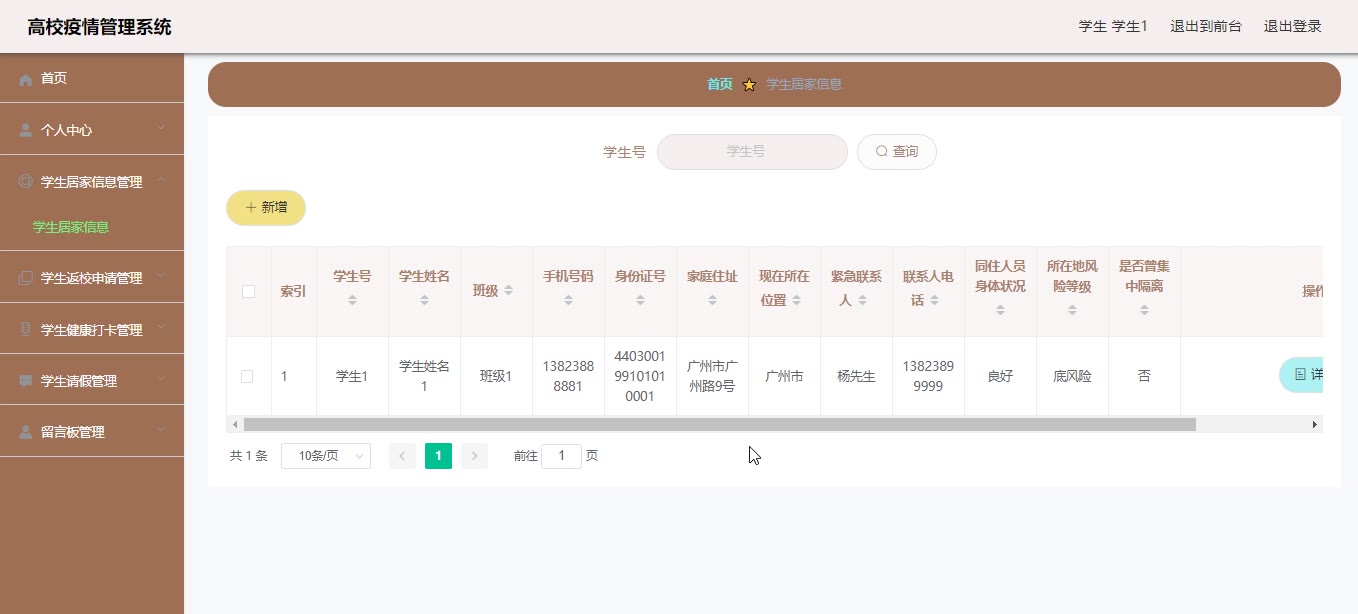Click the user icon beside 留言板管理
1358x614 pixels.
(x=26, y=433)
